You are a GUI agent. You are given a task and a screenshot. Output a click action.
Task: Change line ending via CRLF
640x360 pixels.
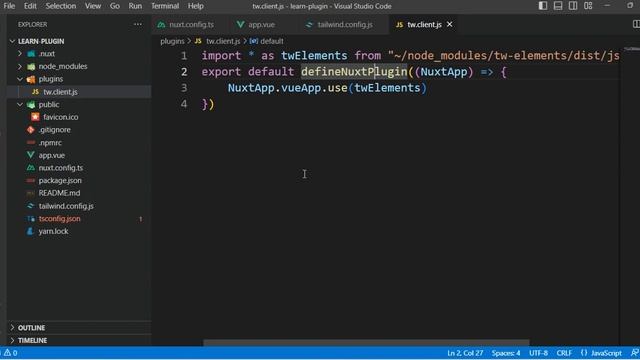point(564,353)
